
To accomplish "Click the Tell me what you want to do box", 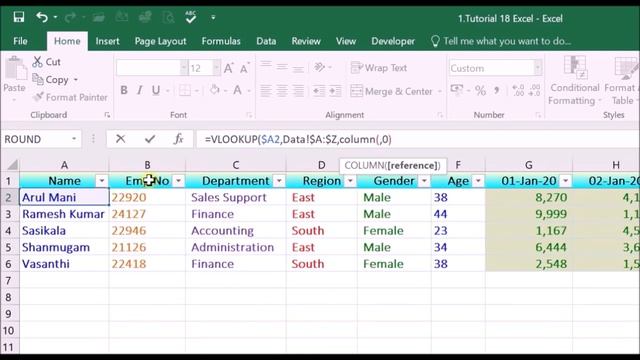I will coord(501,41).
